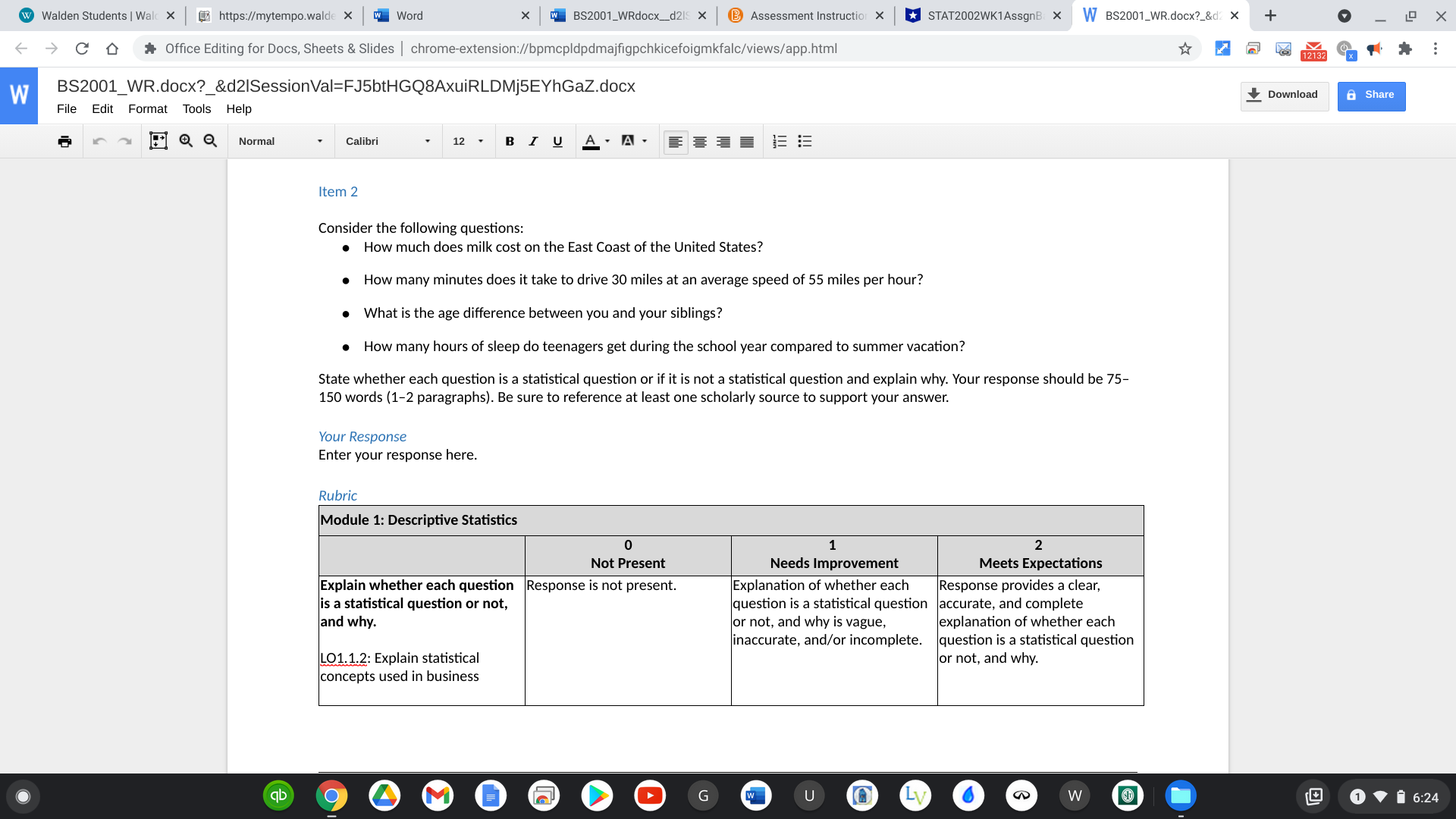
Task: Click the undo icon
Action: pos(100,140)
